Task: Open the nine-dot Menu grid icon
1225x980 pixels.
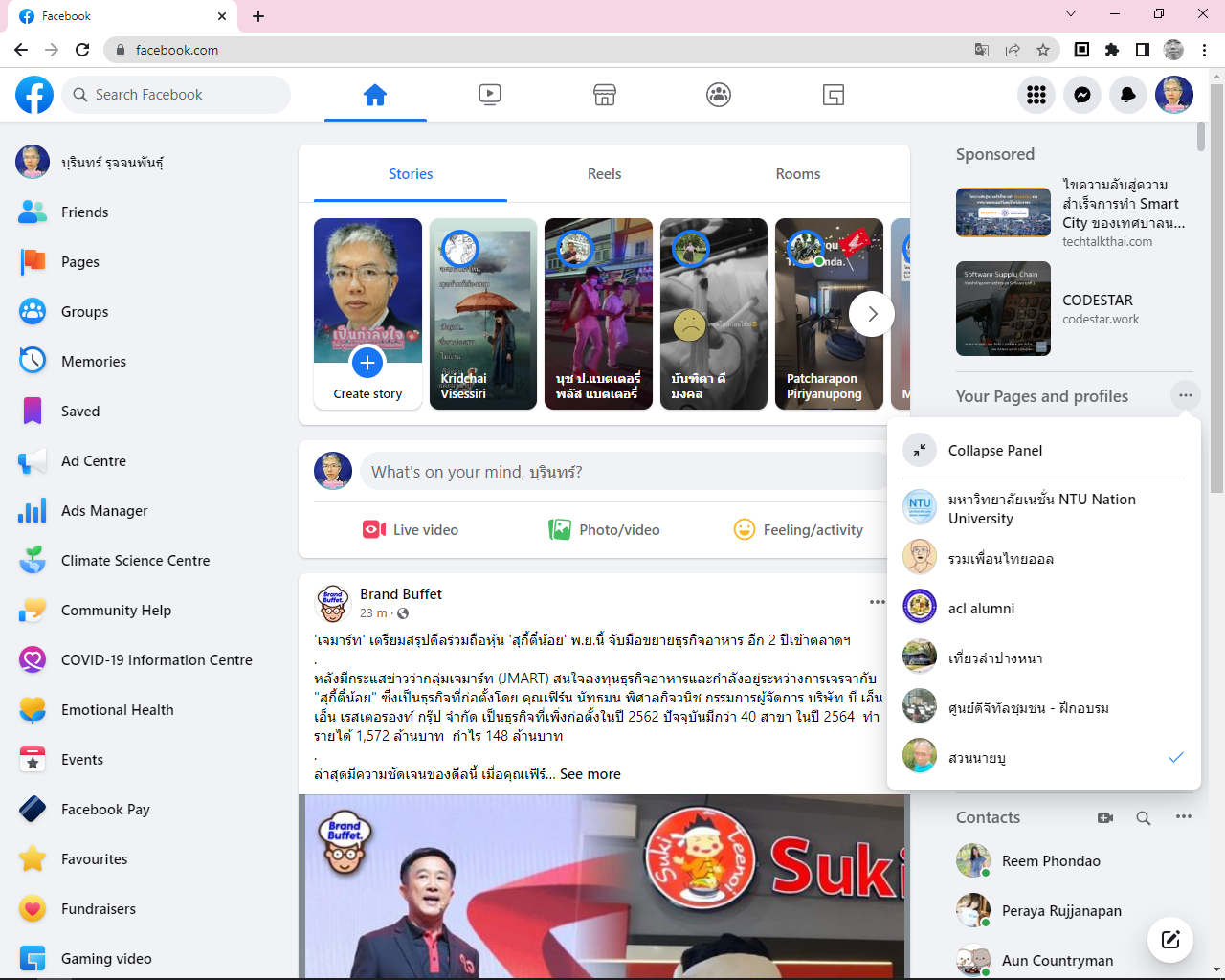Action: point(1036,95)
